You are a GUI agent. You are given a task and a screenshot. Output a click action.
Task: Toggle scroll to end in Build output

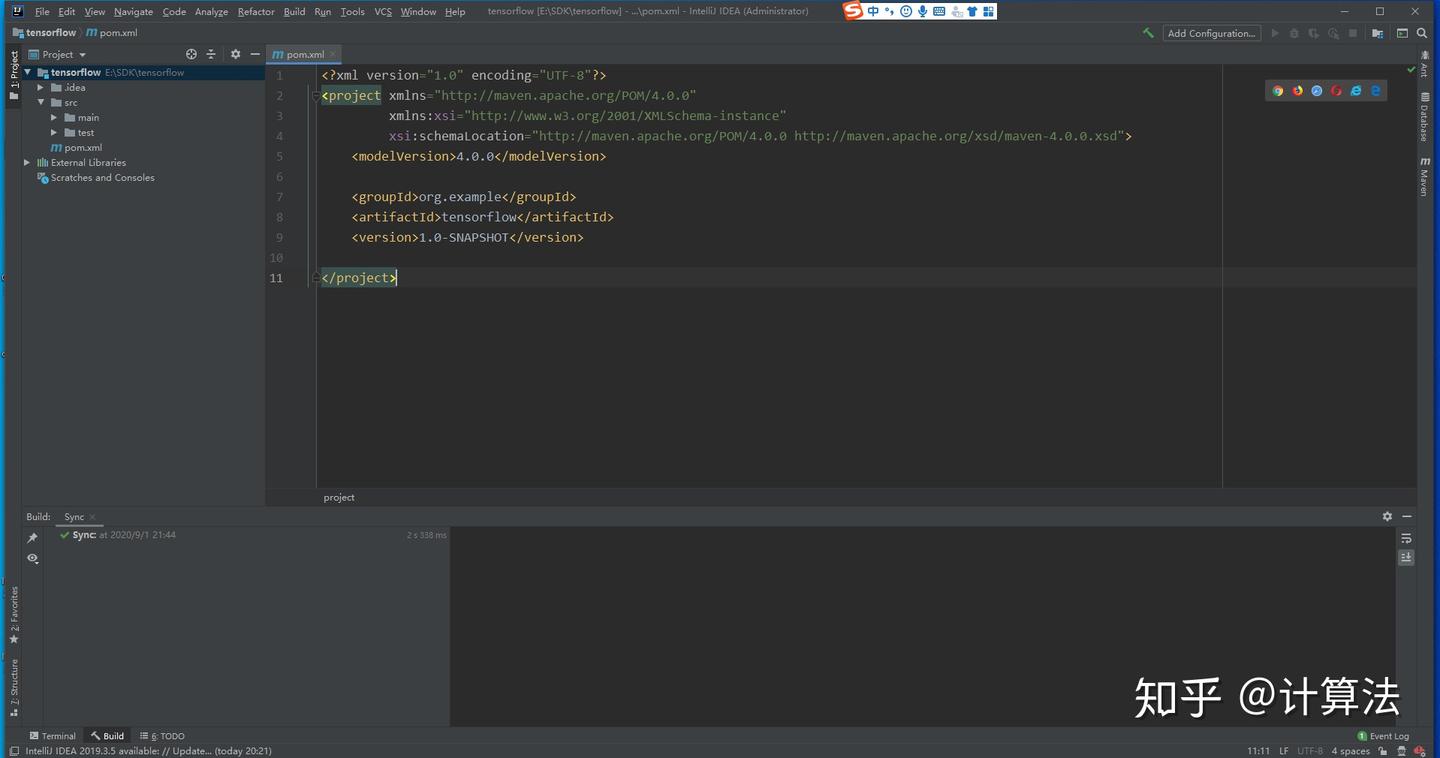coord(1406,557)
